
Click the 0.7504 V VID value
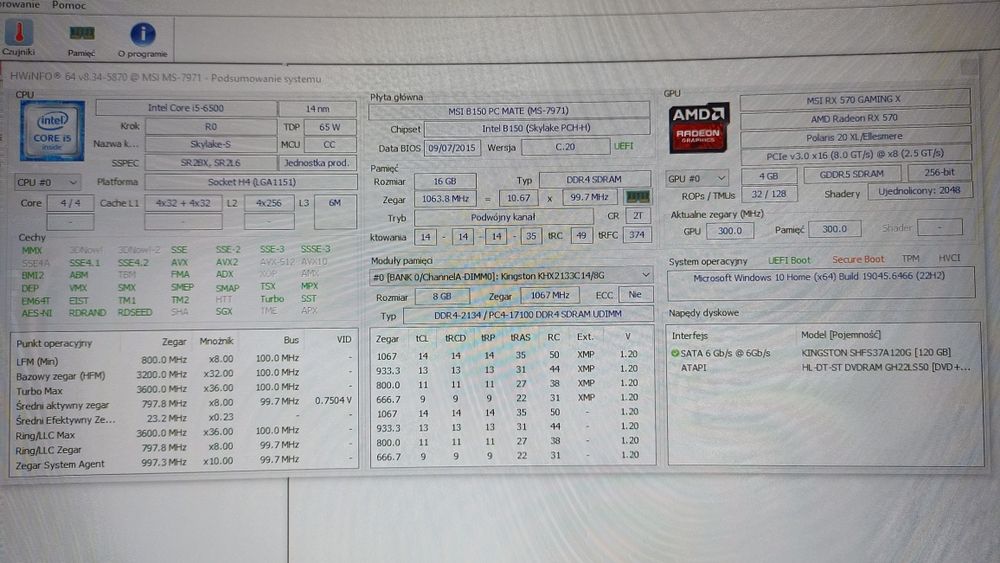pos(333,400)
